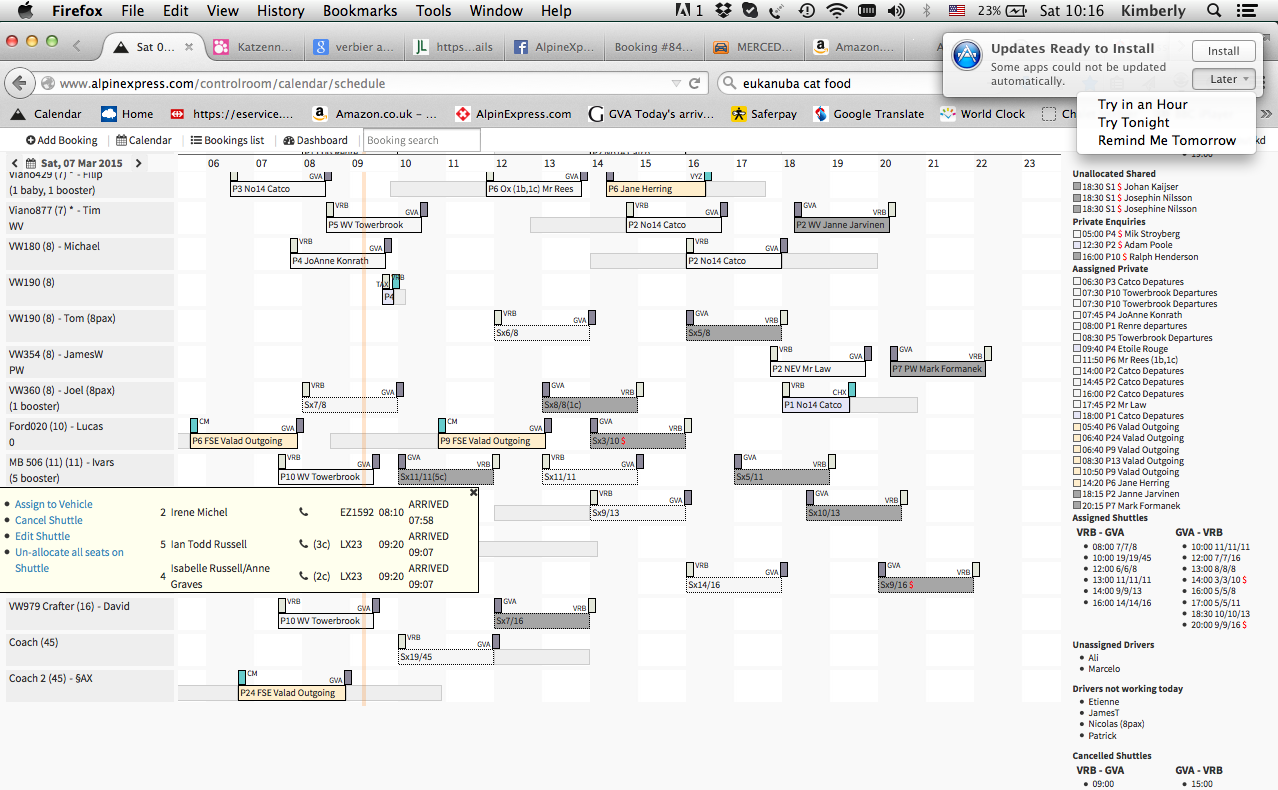Screen dimensions: 1278x790
Task: Click the Cancel Shuttle link
Action: pyautogui.click(x=49, y=520)
